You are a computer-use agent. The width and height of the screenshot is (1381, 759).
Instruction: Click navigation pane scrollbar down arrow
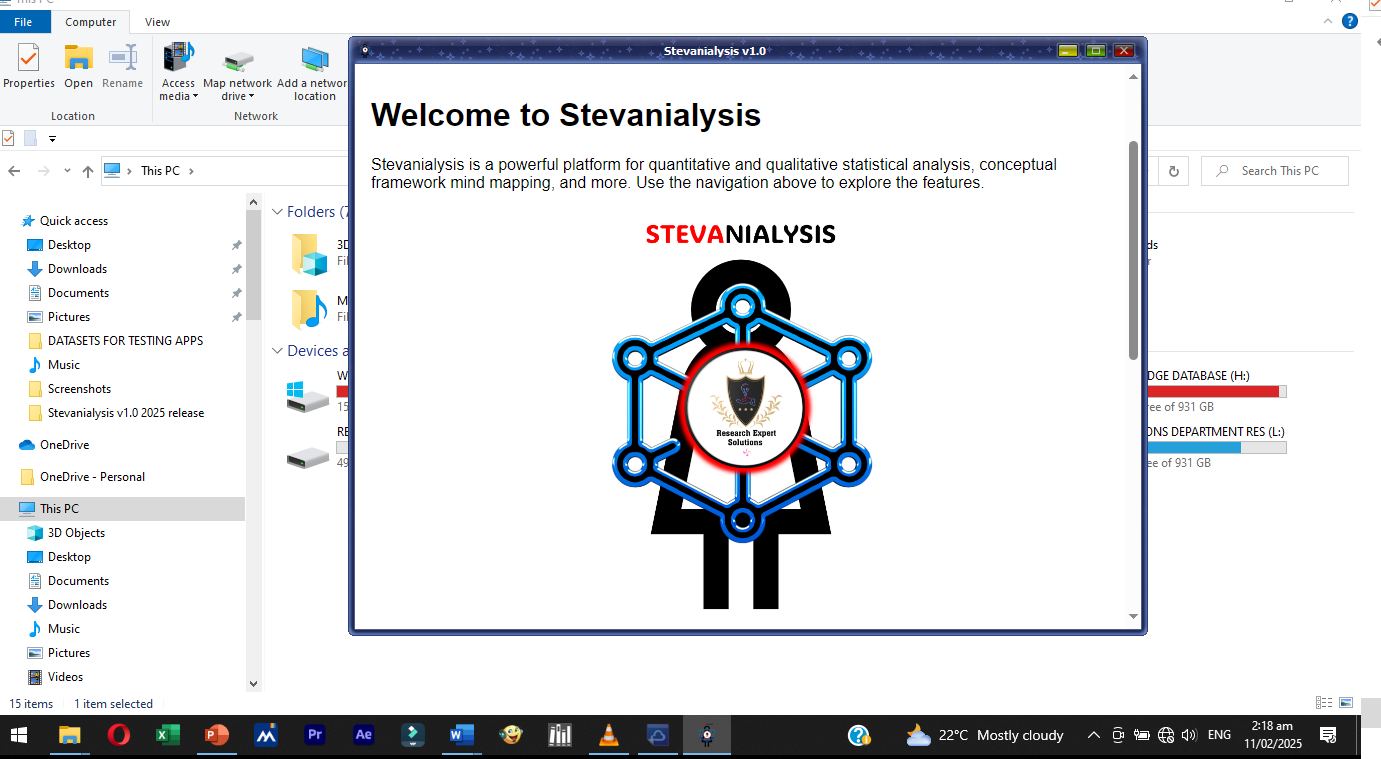[x=253, y=683]
